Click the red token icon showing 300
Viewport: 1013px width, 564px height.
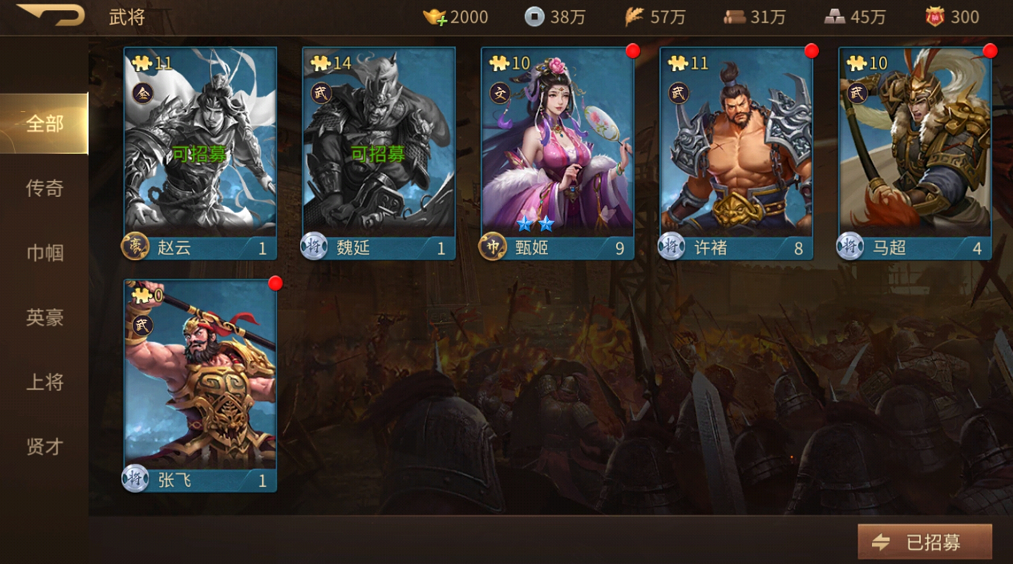[934, 17]
